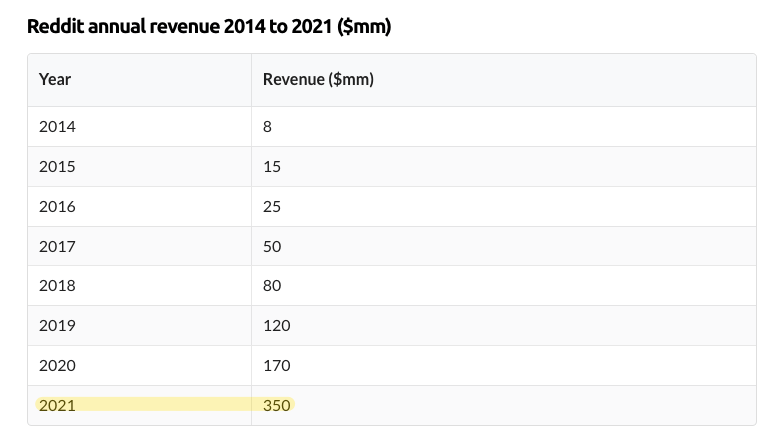
Task: Select the 2018 year cell
Action: coord(57,285)
